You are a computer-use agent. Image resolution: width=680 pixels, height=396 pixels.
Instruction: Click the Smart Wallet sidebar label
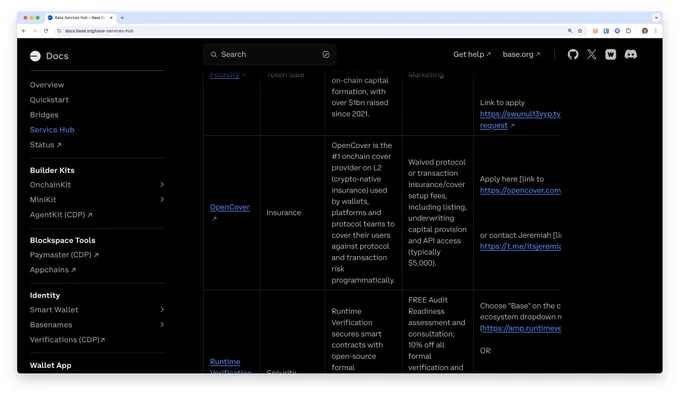click(x=54, y=310)
